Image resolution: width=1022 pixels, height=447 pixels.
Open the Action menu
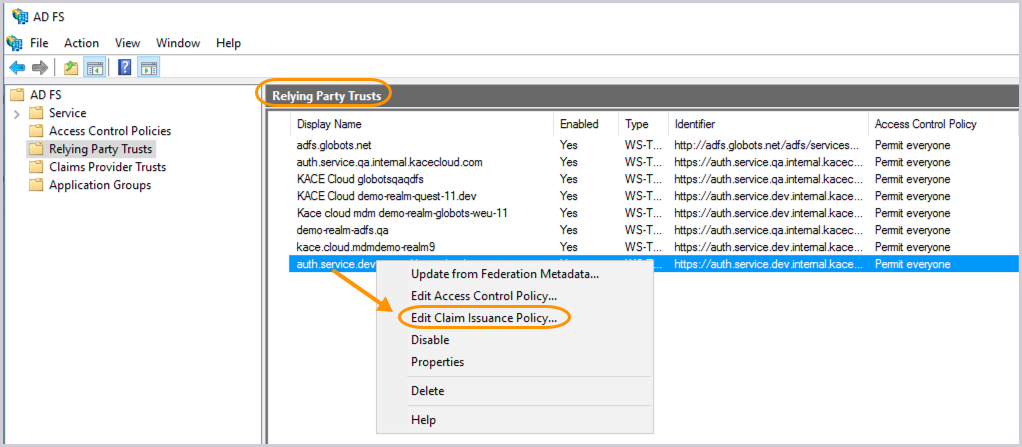[x=81, y=43]
